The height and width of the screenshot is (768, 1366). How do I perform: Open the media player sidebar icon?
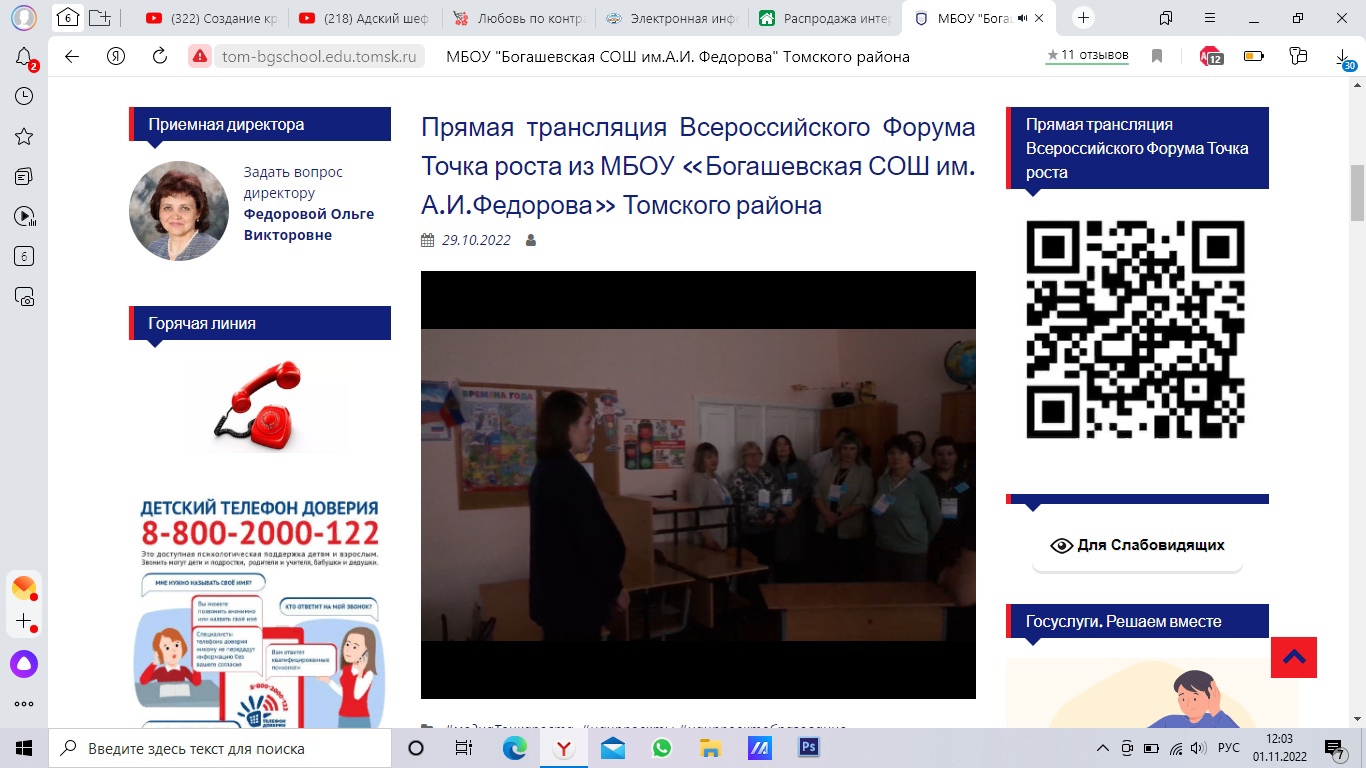tap(24, 216)
